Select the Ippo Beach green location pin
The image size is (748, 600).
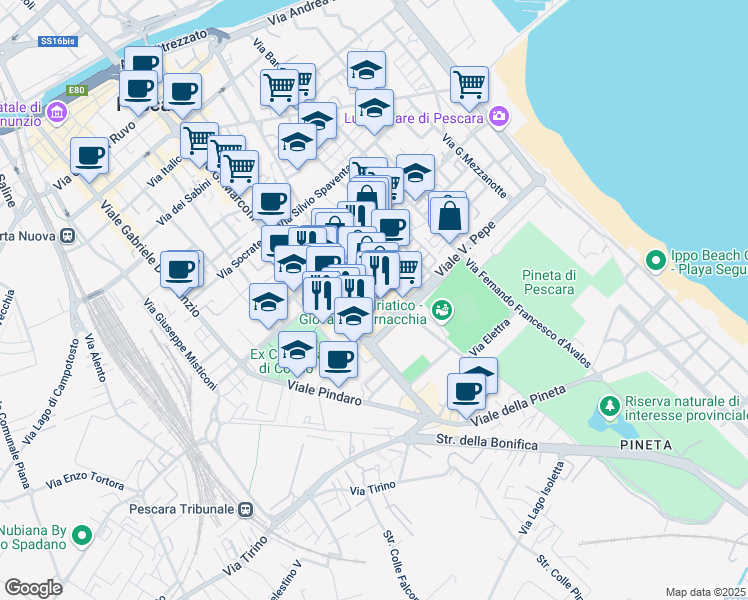(655, 261)
